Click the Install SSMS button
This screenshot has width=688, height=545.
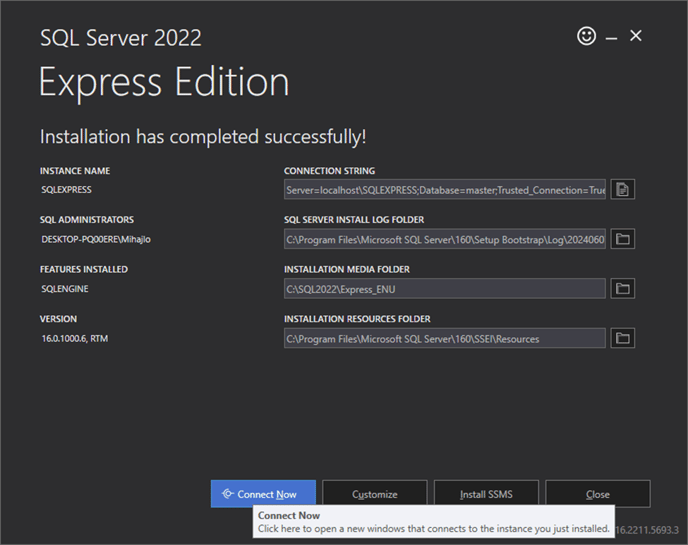[x=486, y=494]
